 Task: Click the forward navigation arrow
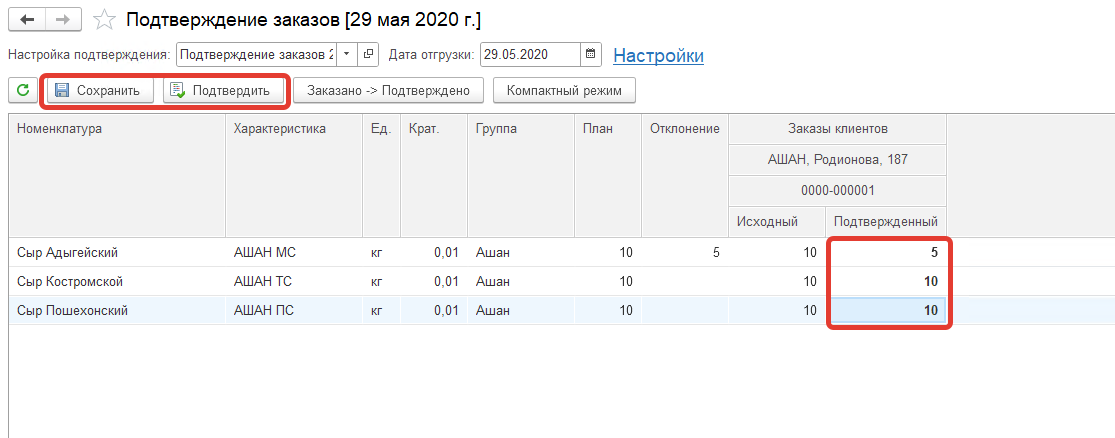[62, 20]
